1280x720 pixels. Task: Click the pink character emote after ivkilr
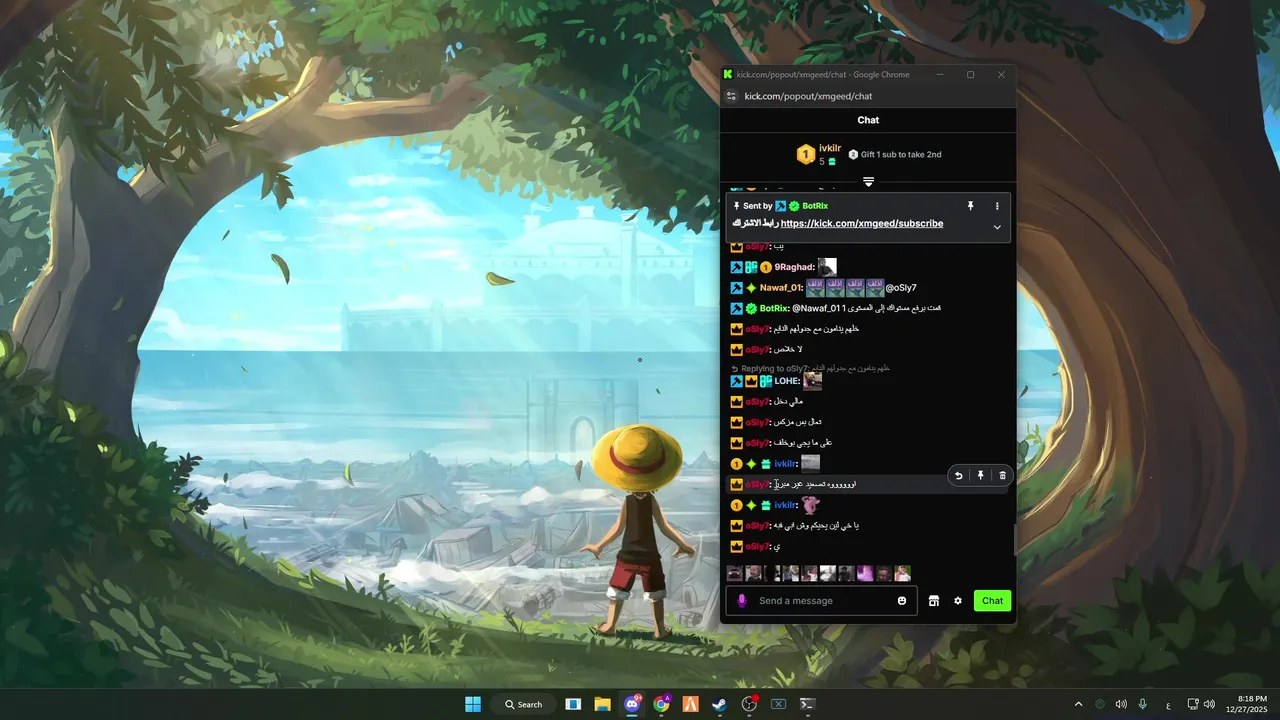(x=810, y=505)
